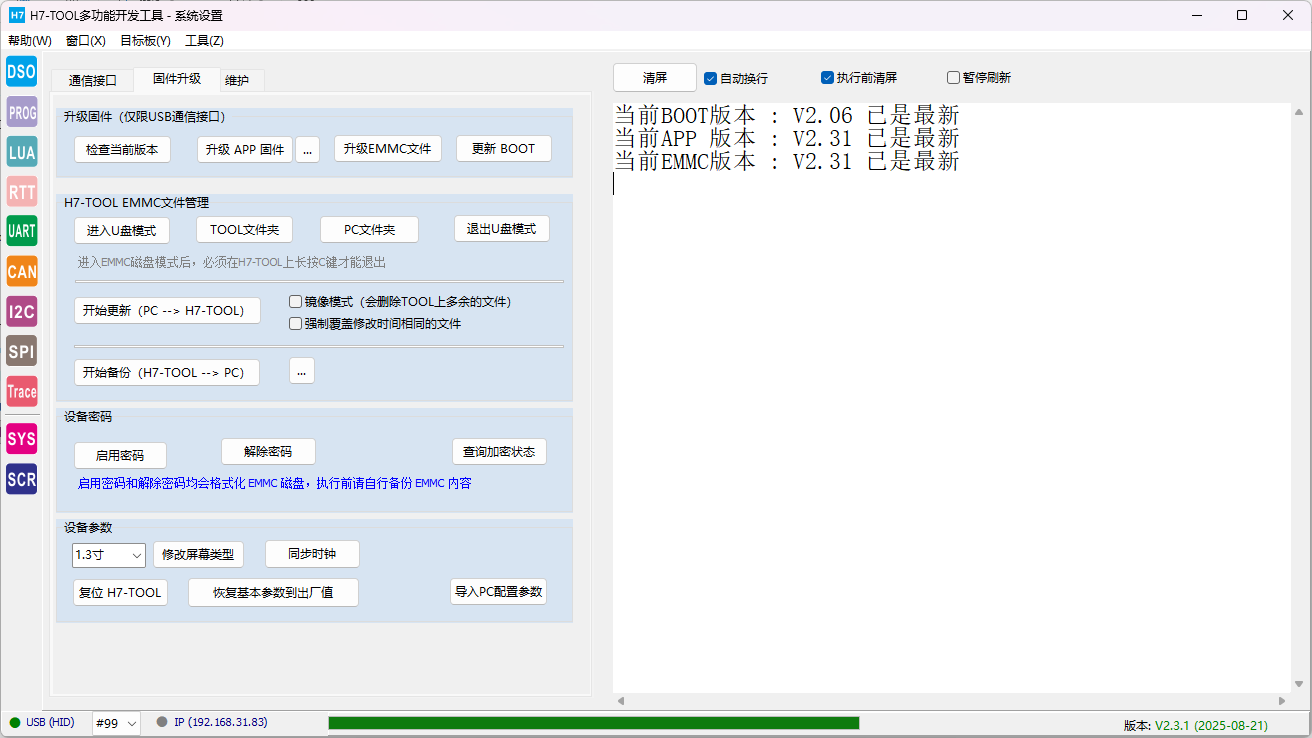The width and height of the screenshot is (1312, 738).
Task: Disable the 自动换行 auto-wrap checkbox
Action: (711, 78)
